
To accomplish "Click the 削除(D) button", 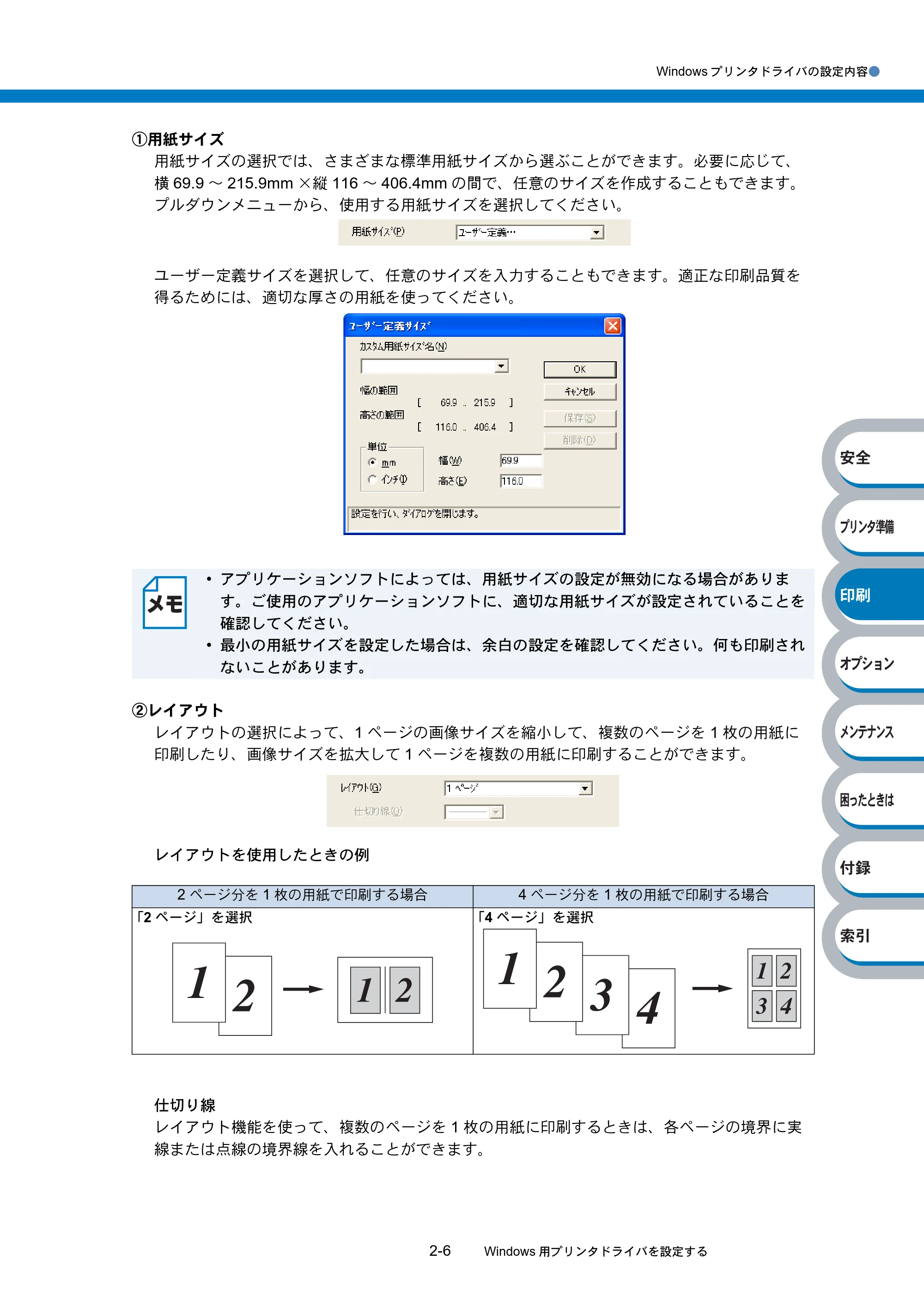I will click(x=579, y=440).
